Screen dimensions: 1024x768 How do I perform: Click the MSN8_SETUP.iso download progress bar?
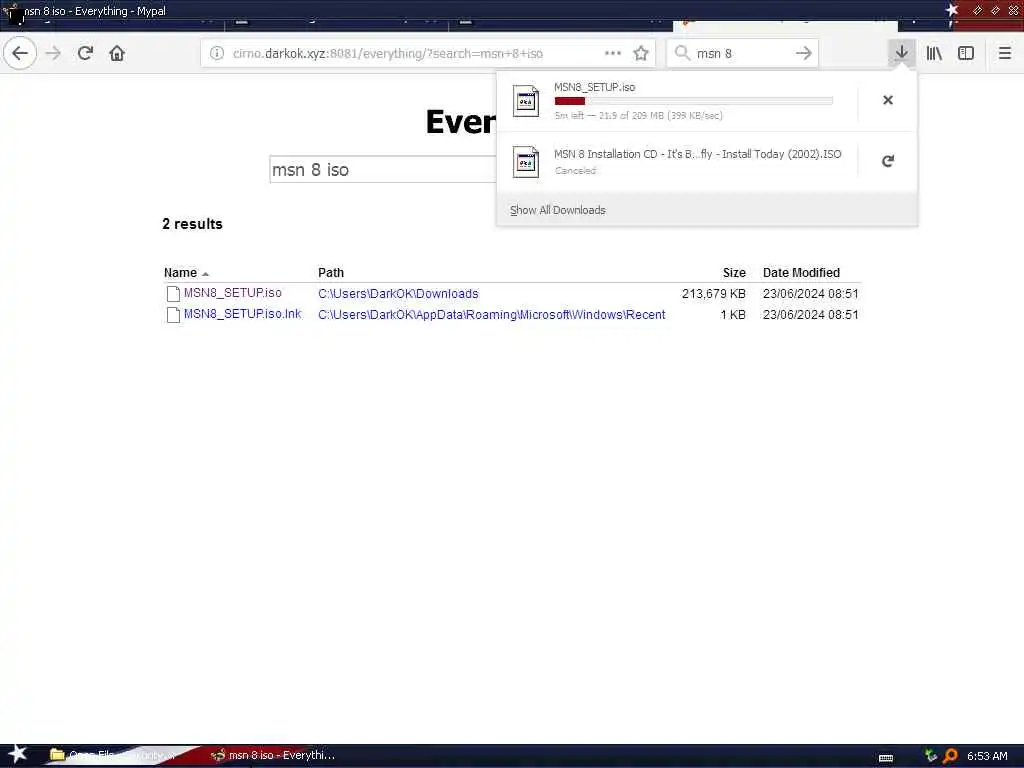[x=694, y=101]
